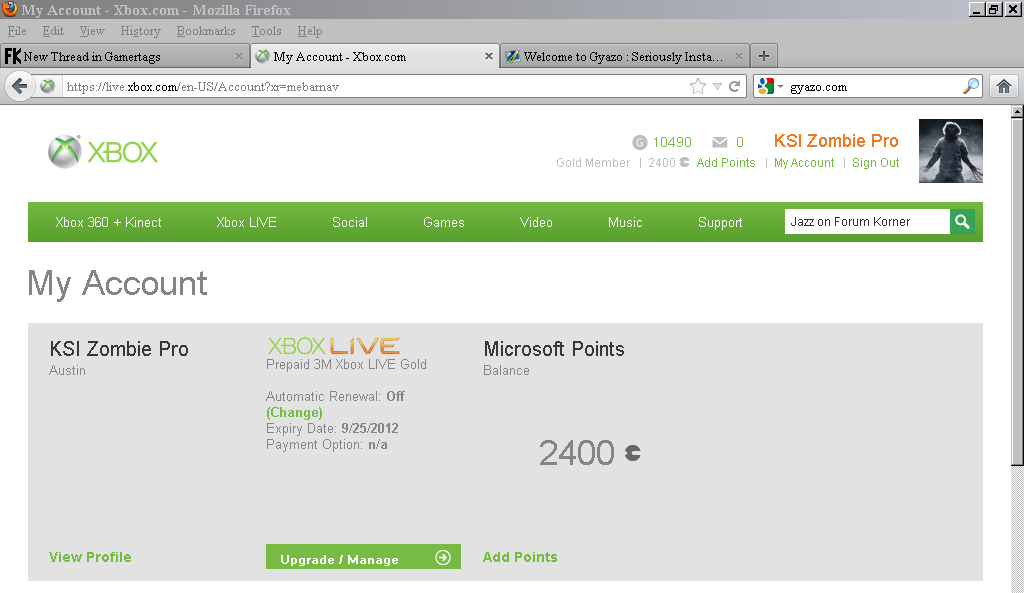
Task: Open the search engine selector icon
Action: click(x=770, y=86)
